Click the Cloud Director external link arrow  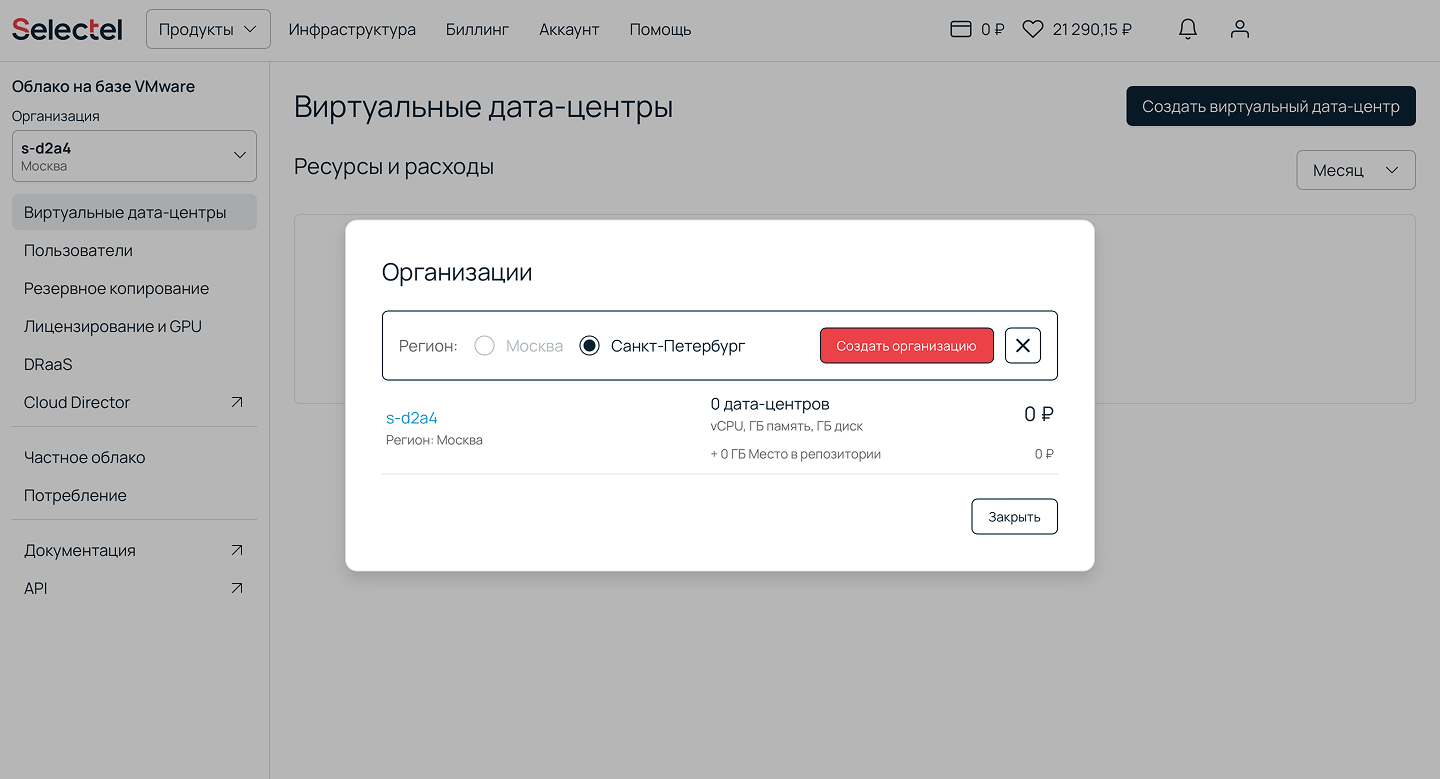[237, 402]
